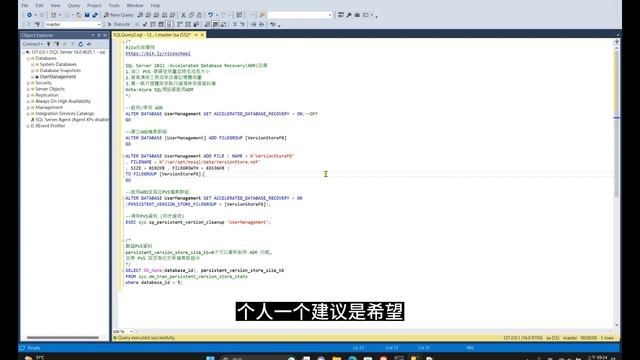Click Connect plug icon in Object Explorer

pyautogui.click(x=49, y=44)
